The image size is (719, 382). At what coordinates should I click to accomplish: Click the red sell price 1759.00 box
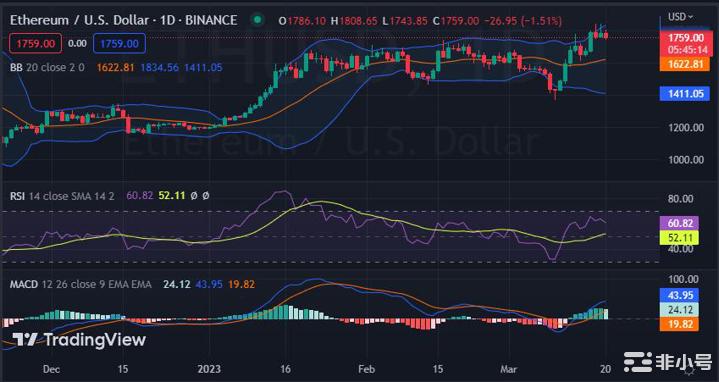(35, 44)
